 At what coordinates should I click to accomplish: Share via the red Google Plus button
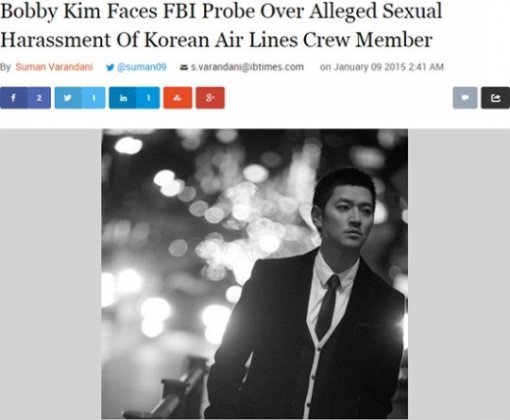(x=210, y=98)
